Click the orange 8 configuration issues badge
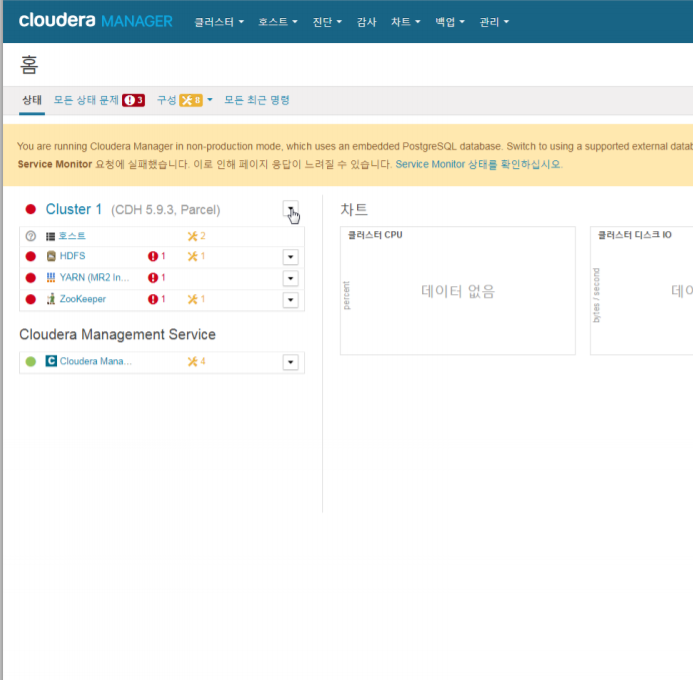This screenshot has height=680, width=693. 191,100
